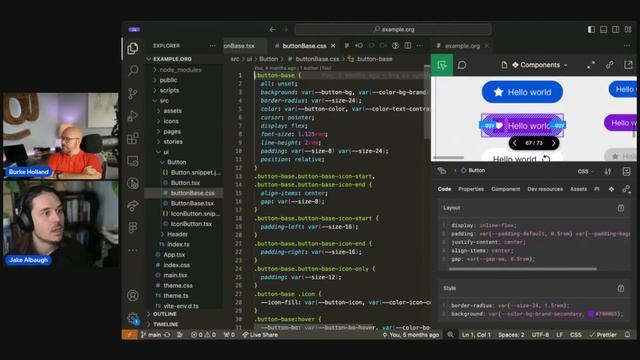The height and width of the screenshot is (360, 640).
Task: Click the customize layout icon in title bar
Action: [628, 29]
